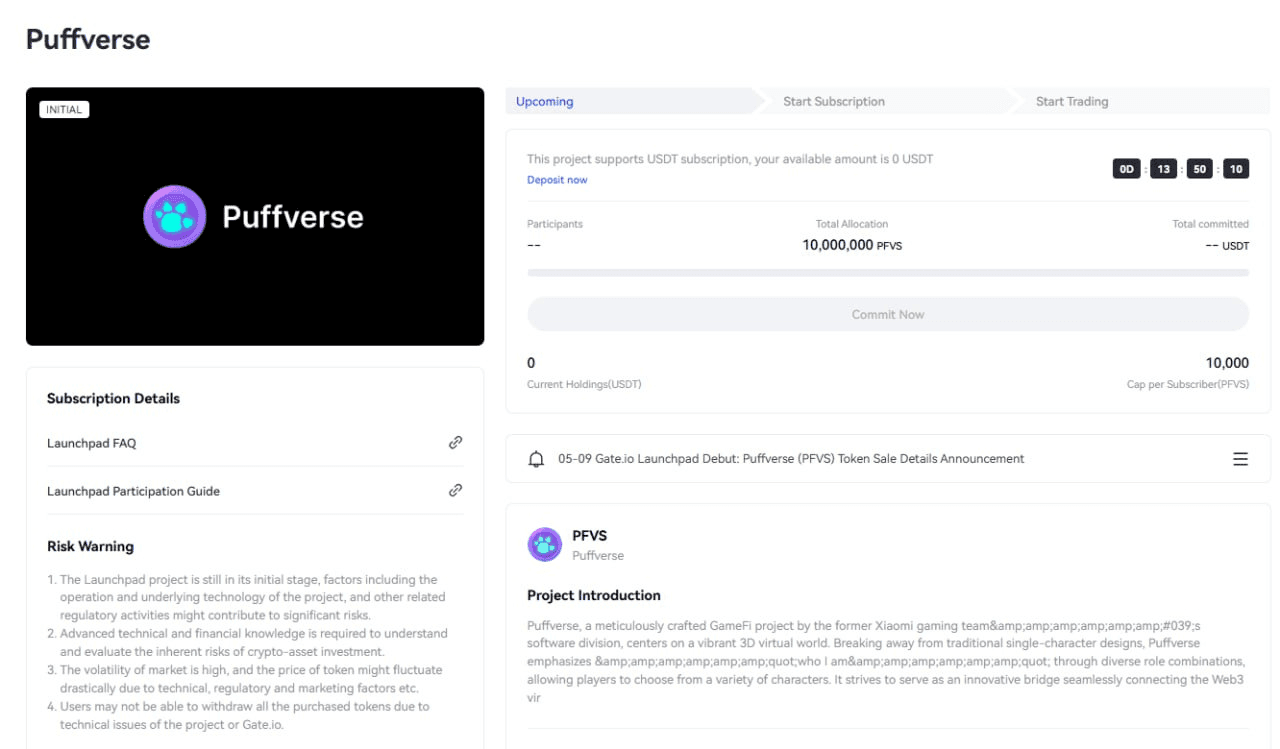Click the USDT subscription available amount text
Image resolution: width=1280 pixels, height=749 pixels.
(730, 159)
